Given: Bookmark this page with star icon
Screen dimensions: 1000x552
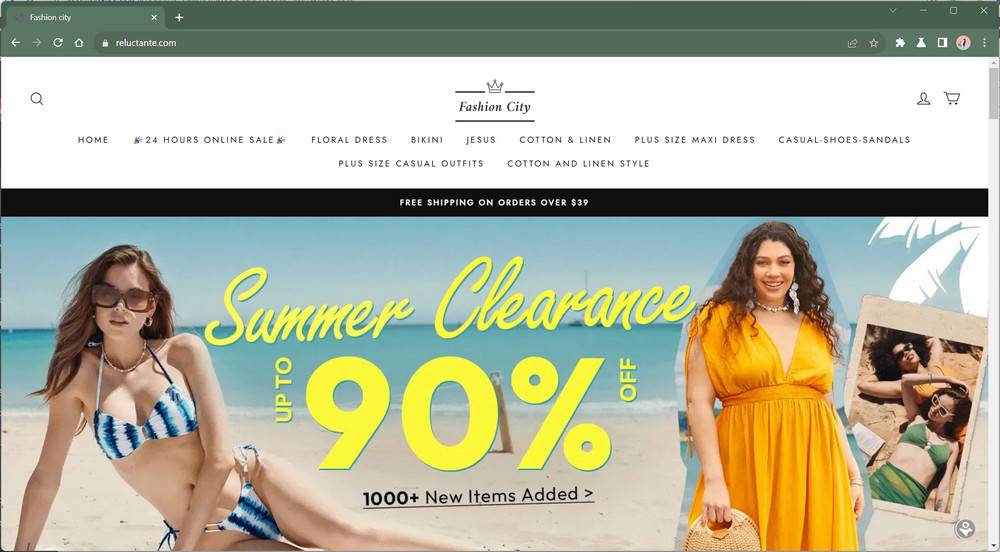Looking at the screenshot, I should (874, 43).
